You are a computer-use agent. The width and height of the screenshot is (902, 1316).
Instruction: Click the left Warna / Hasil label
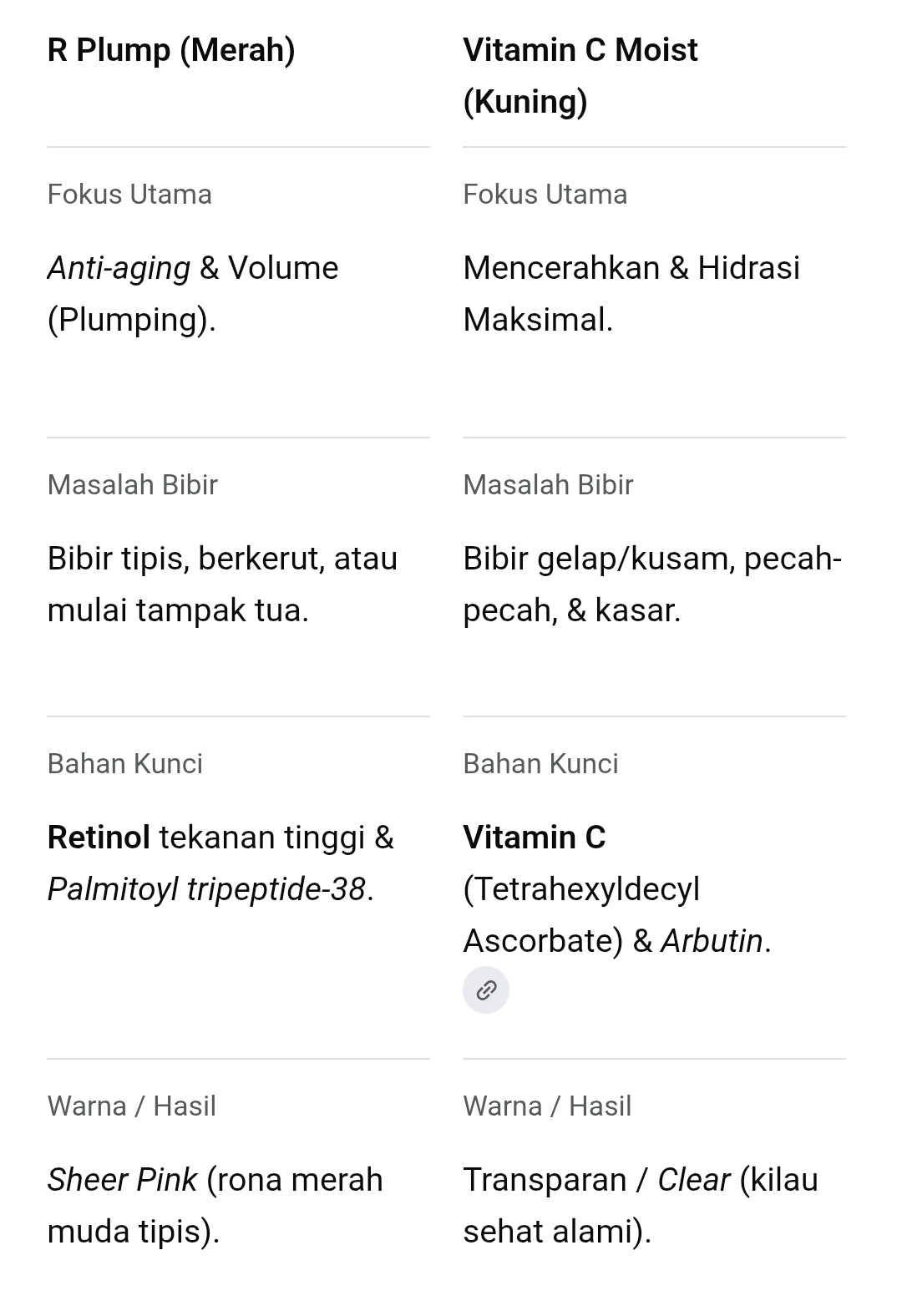coord(132,1106)
